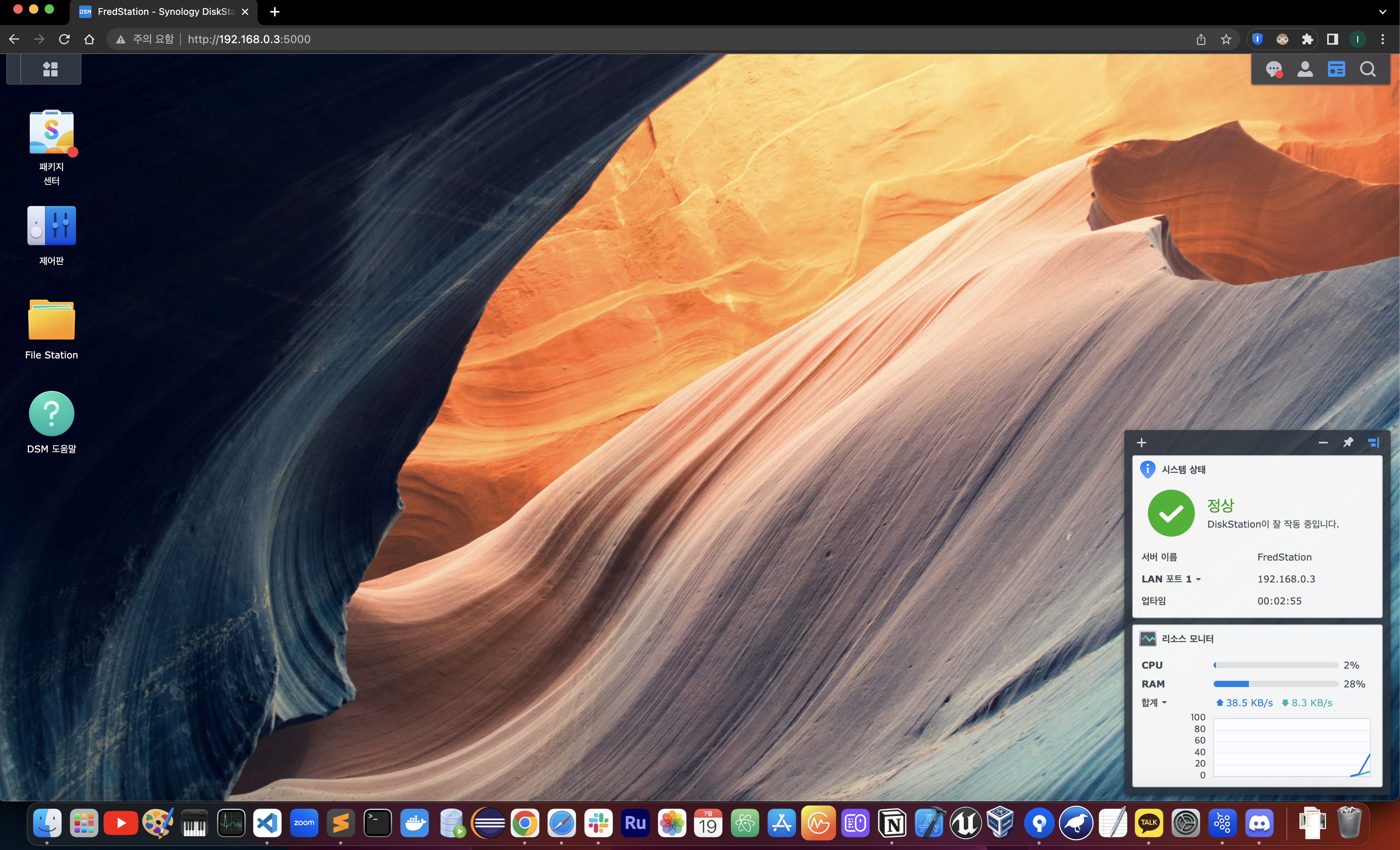Click the RAM usage bar

click(1276, 684)
